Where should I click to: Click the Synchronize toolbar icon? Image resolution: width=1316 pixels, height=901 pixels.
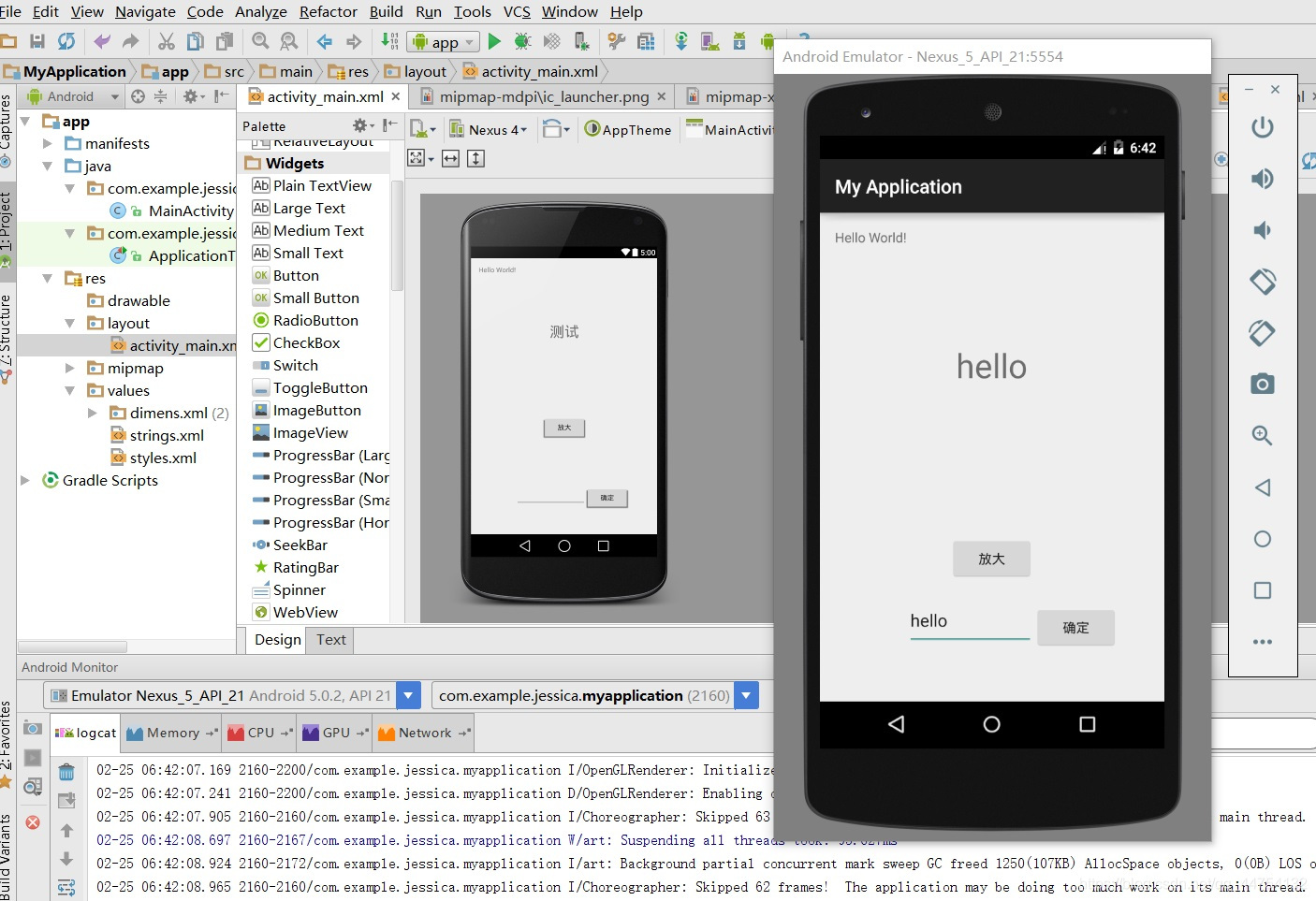pos(66,41)
